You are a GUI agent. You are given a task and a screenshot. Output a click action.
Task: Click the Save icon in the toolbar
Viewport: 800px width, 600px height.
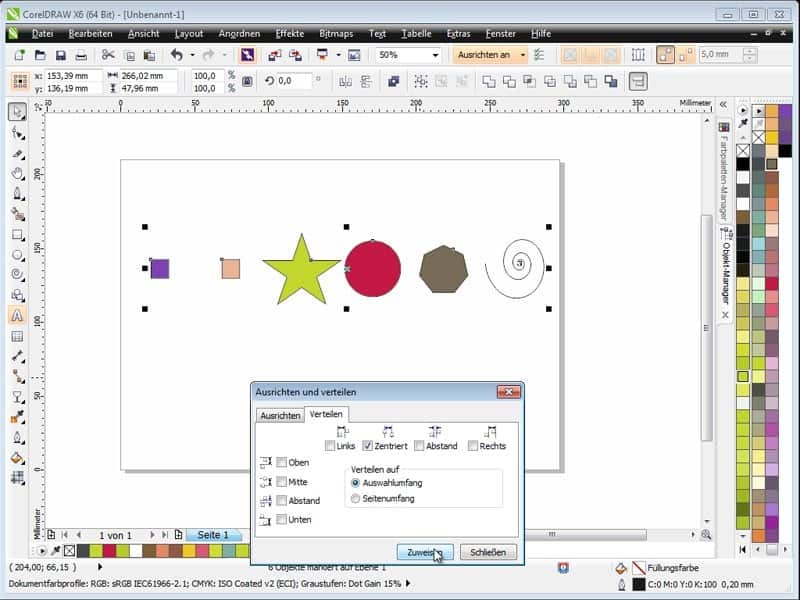pos(61,55)
